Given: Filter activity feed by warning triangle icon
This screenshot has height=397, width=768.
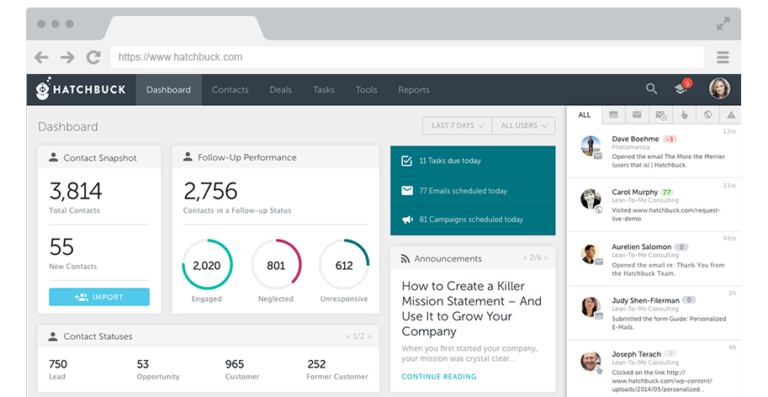Looking at the screenshot, I should click(x=731, y=115).
